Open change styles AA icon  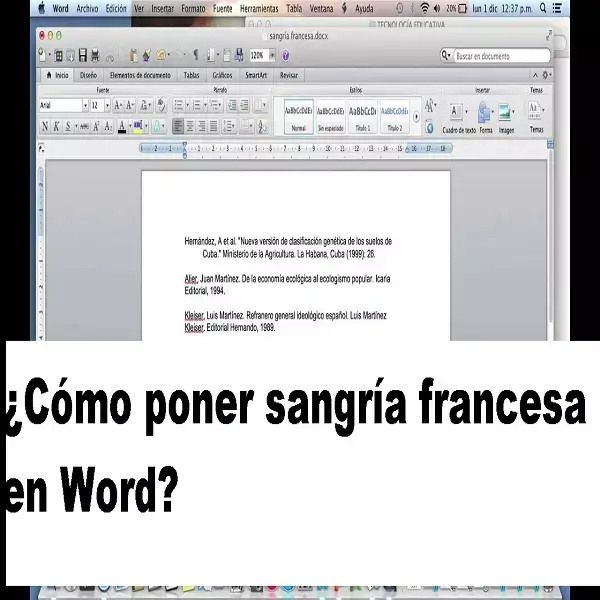(x=430, y=106)
